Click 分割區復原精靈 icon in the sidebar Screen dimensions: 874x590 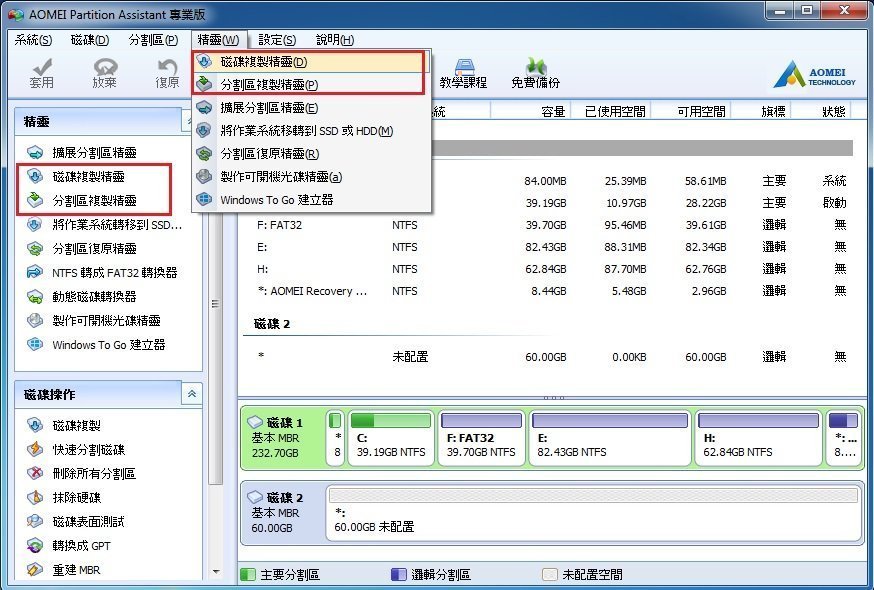[35, 249]
